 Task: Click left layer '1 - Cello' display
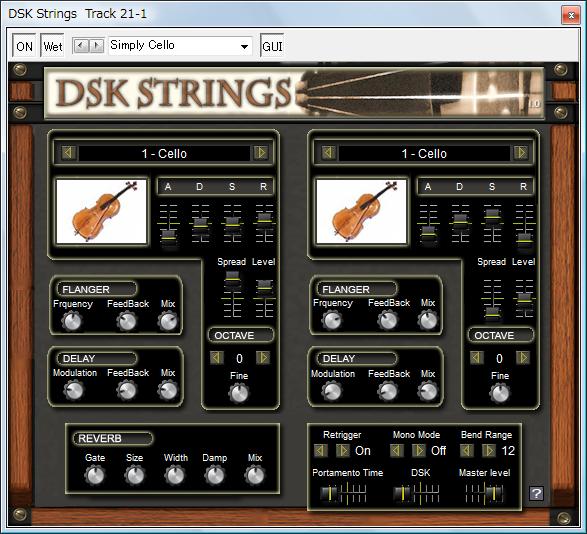coord(164,153)
